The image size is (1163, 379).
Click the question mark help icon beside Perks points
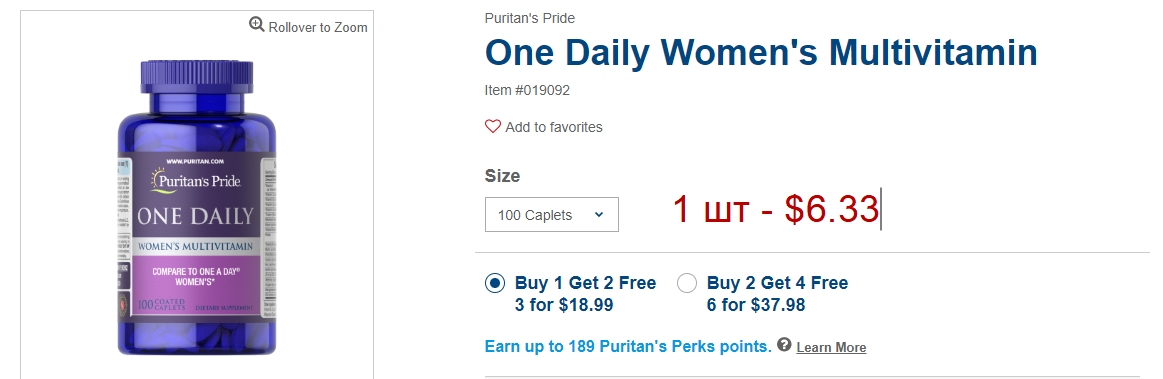coord(784,345)
